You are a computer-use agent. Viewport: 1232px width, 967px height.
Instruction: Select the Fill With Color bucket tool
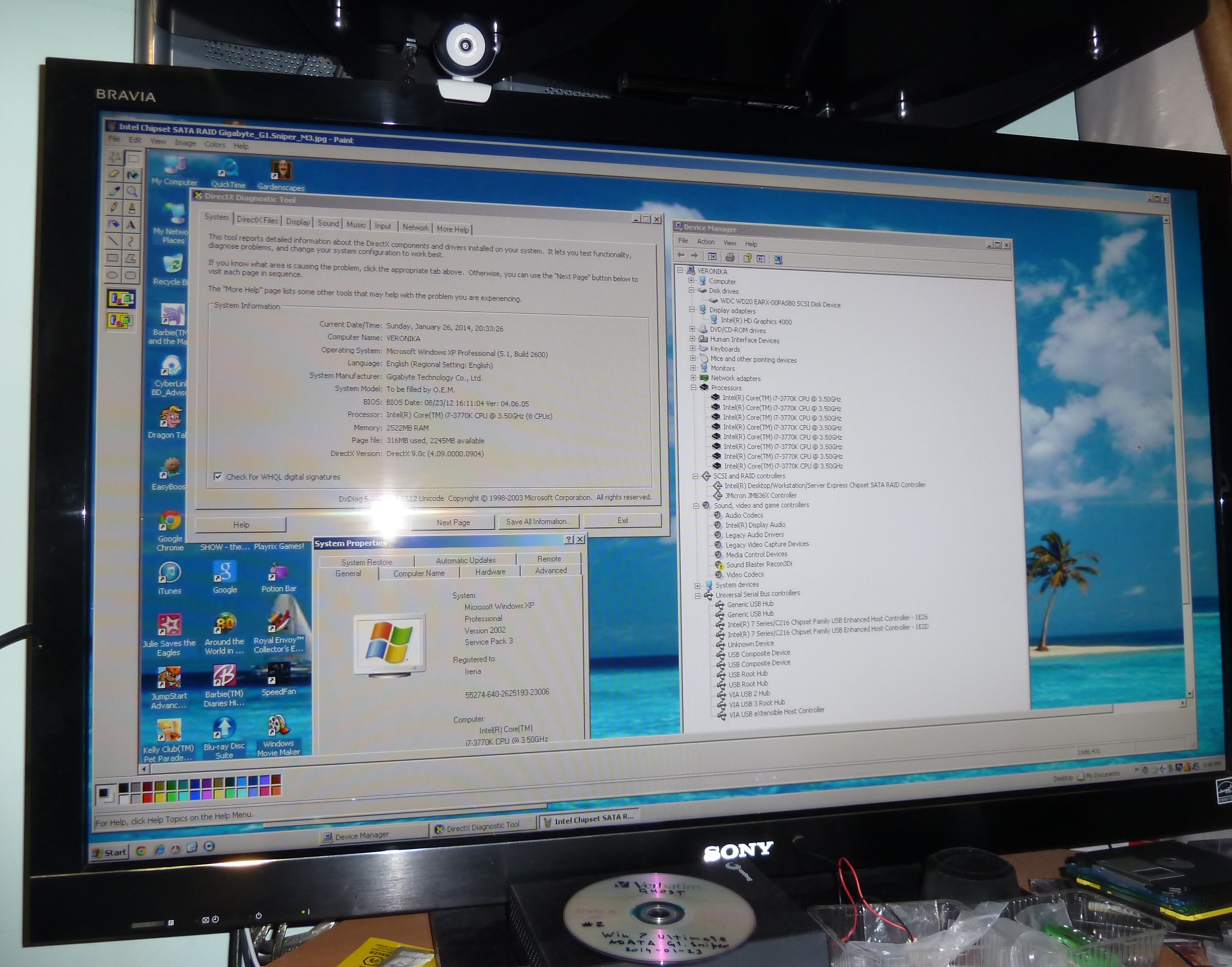[x=133, y=174]
